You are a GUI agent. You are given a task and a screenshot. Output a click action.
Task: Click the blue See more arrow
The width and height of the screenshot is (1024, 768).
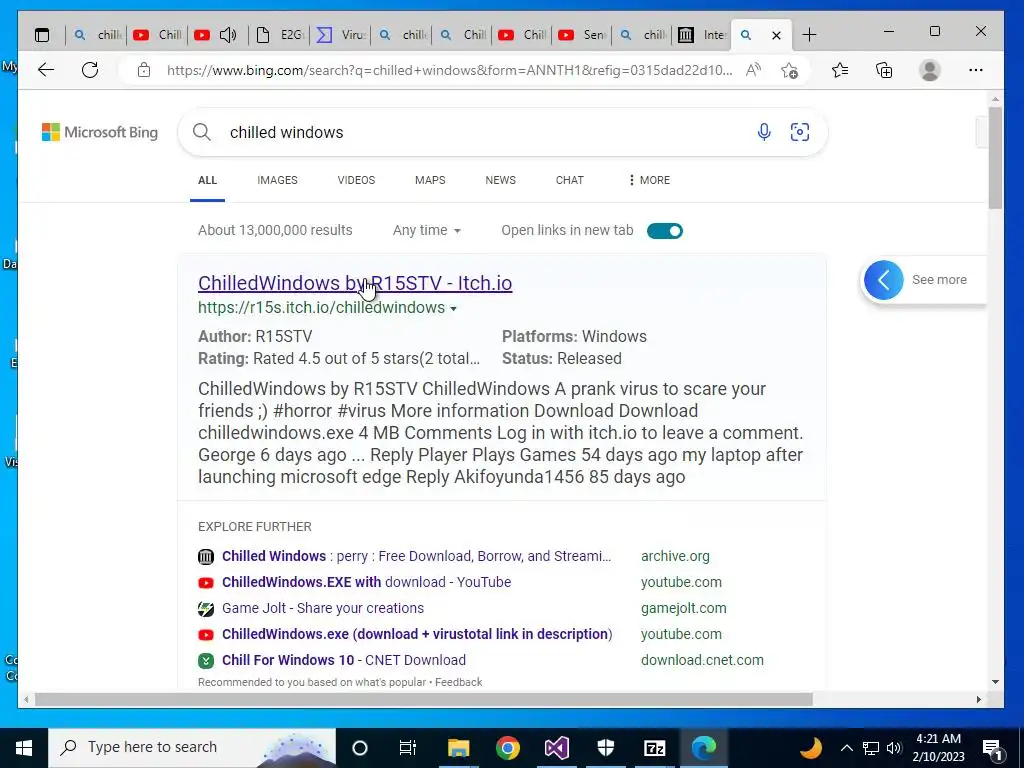click(x=884, y=280)
